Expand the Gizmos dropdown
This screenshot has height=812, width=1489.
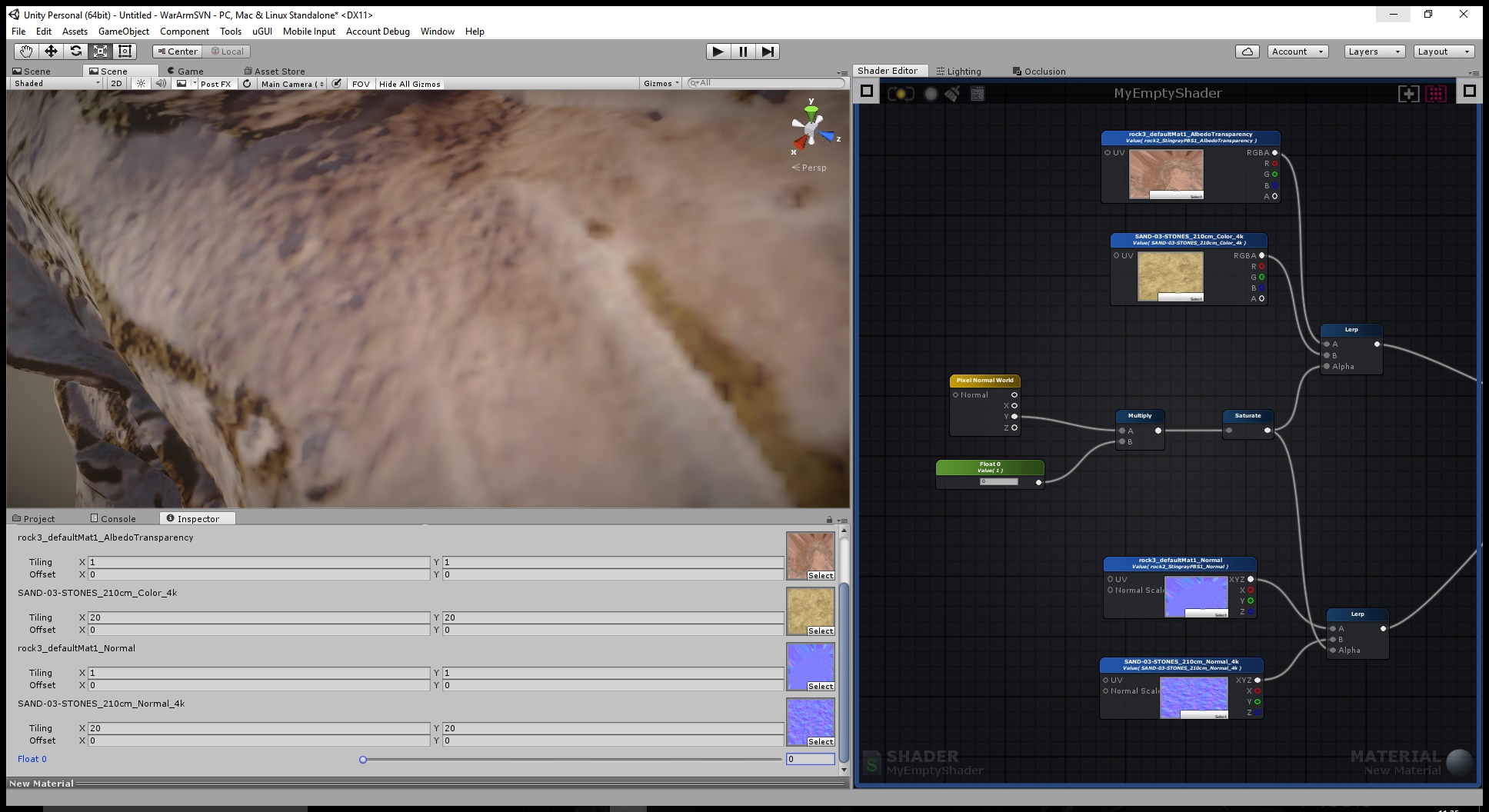pyautogui.click(x=661, y=84)
